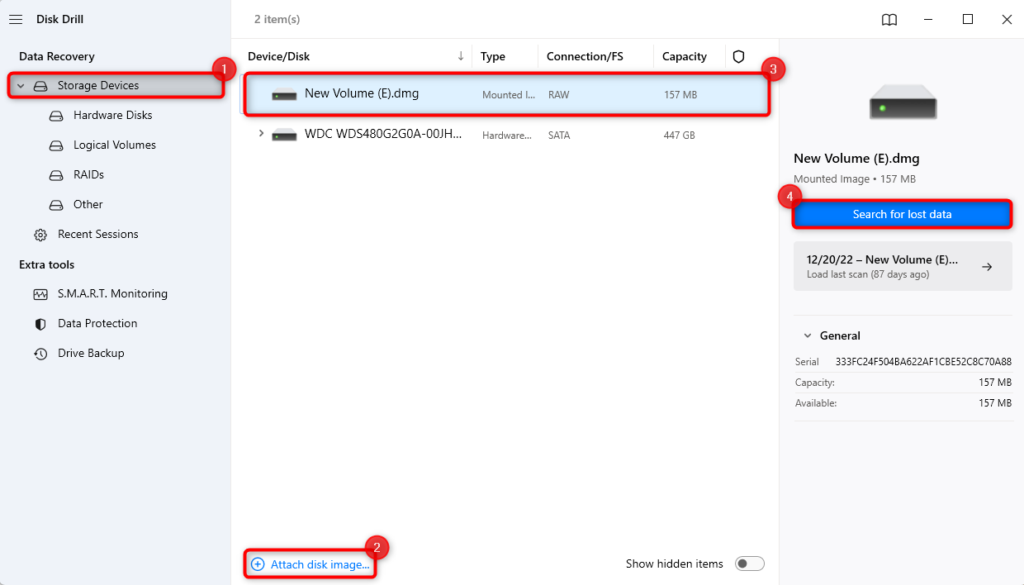Open the Drive Backup tool
Image resolution: width=1024 pixels, height=585 pixels.
point(92,352)
